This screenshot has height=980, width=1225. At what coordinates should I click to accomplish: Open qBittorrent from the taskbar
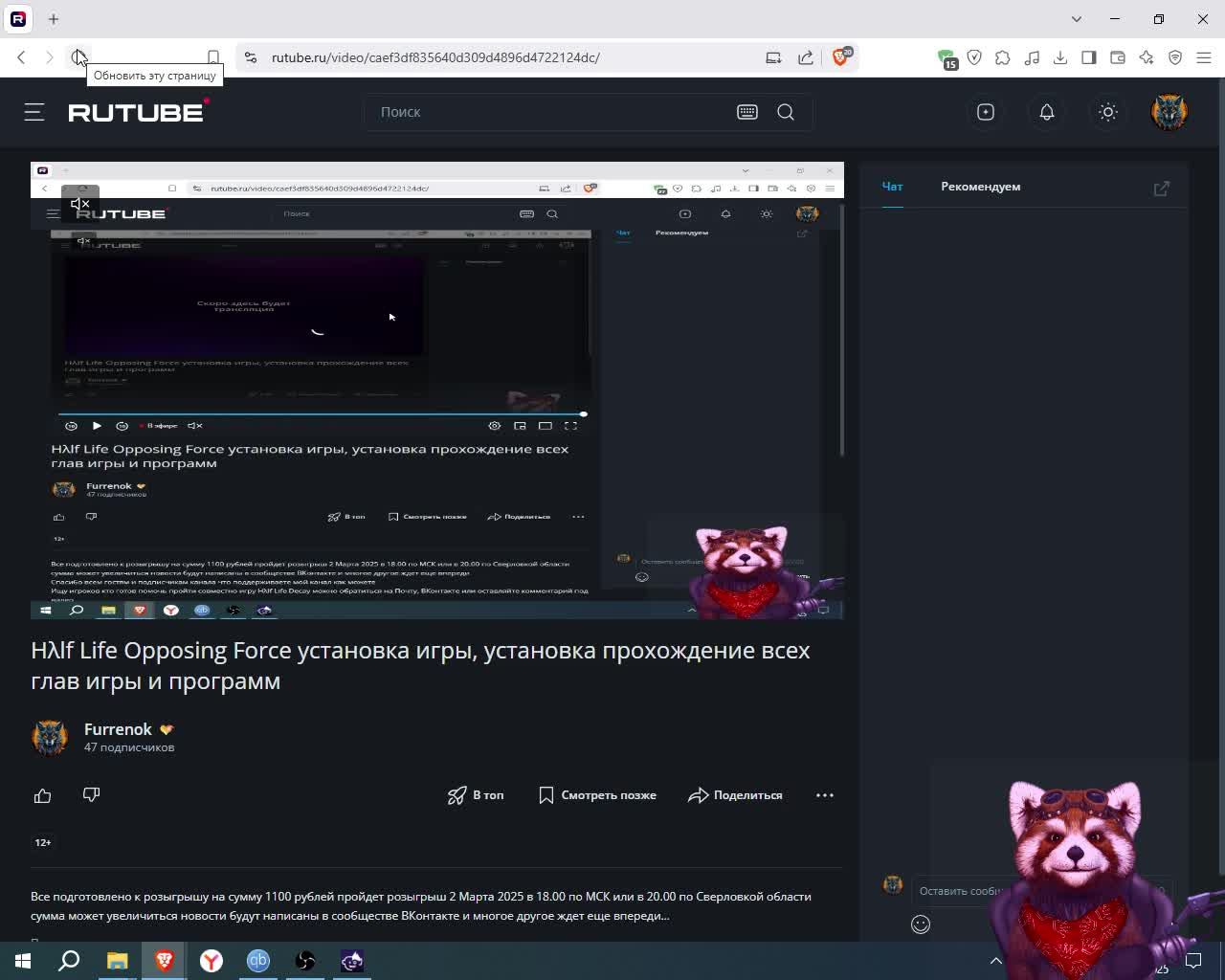point(257,960)
